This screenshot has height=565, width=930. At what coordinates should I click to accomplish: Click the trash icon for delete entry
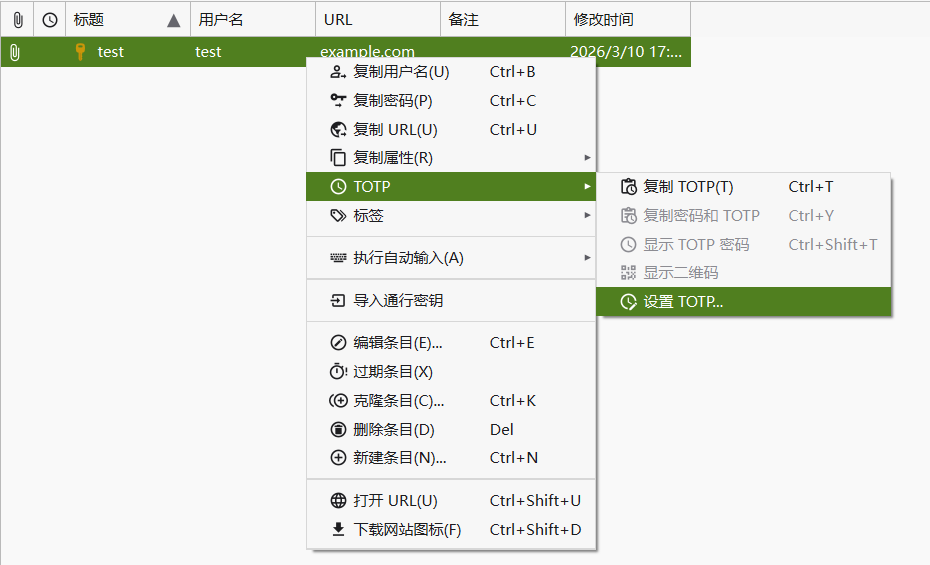pyautogui.click(x=338, y=430)
